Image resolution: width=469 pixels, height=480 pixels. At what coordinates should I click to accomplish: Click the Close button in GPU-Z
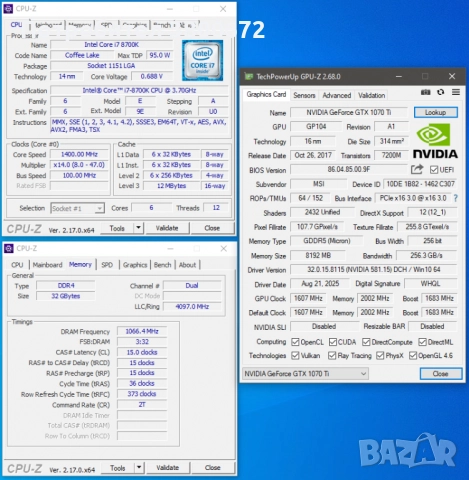(x=441, y=374)
